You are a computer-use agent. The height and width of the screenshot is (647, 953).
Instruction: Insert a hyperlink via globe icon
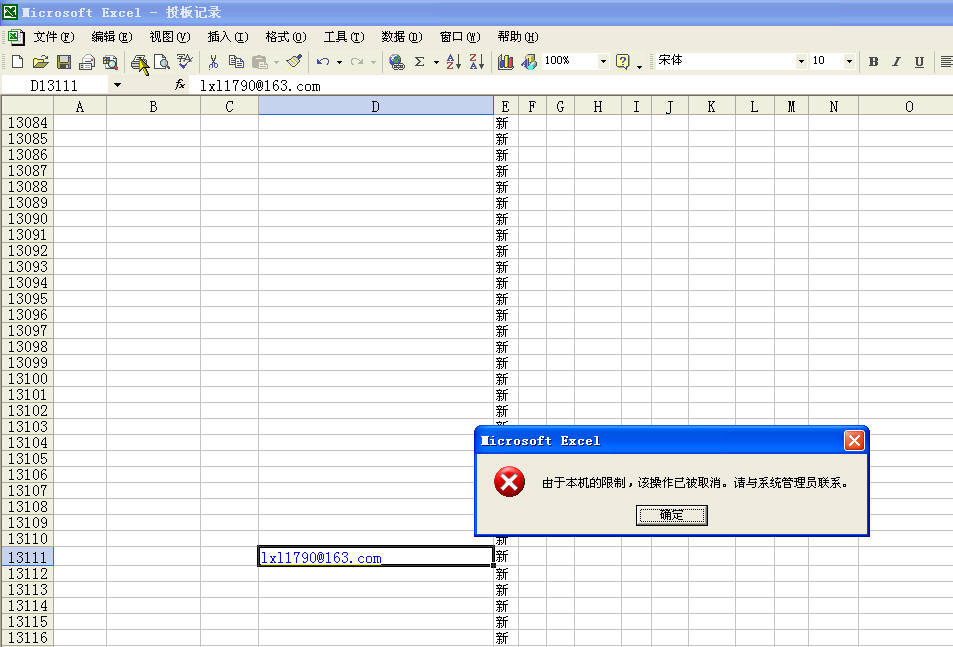(396, 61)
